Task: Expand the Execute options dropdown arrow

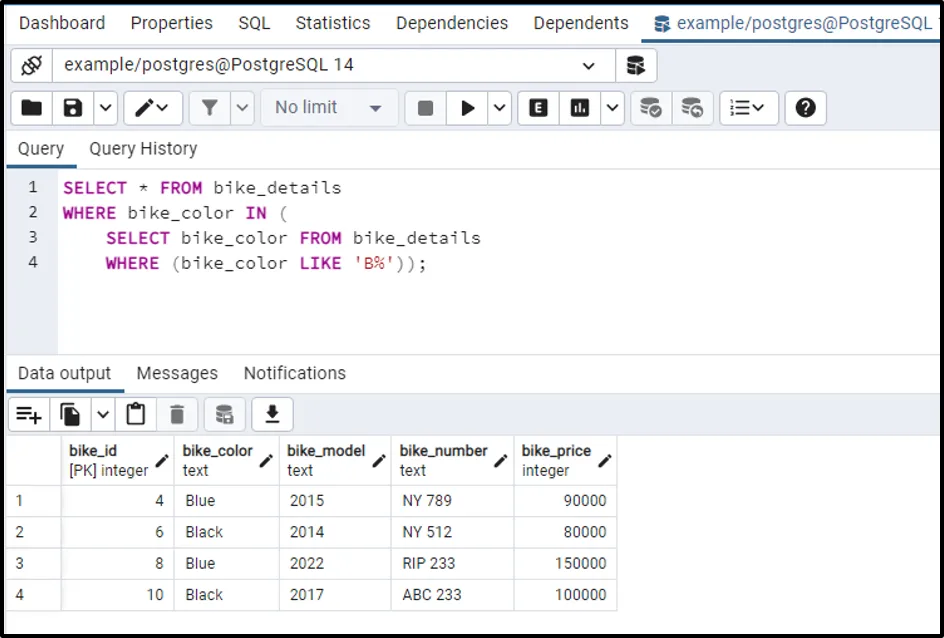Action: pyautogui.click(x=500, y=108)
